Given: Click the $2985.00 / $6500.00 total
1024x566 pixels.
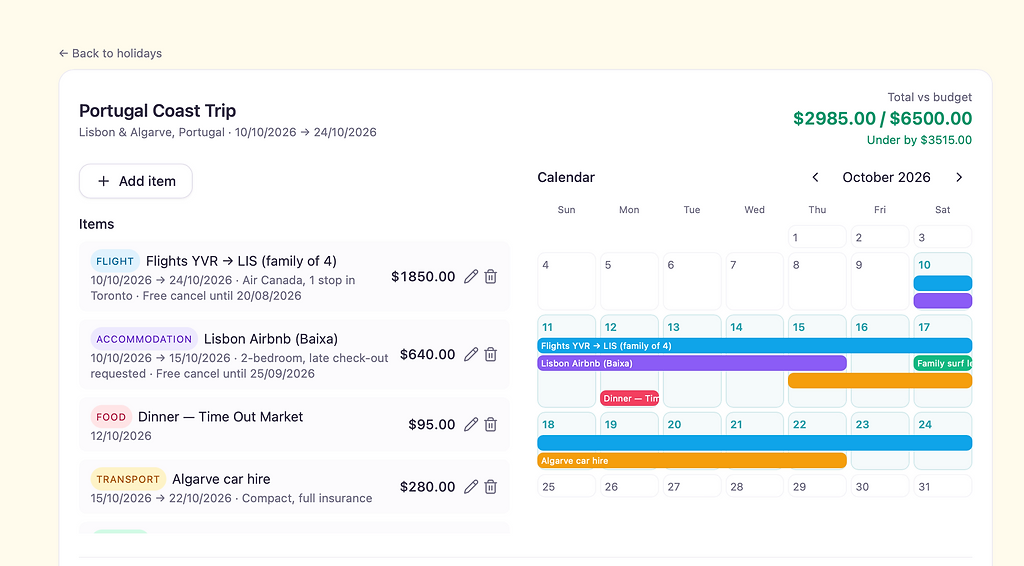Looking at the screenshot, I should [x=882, y=118].
